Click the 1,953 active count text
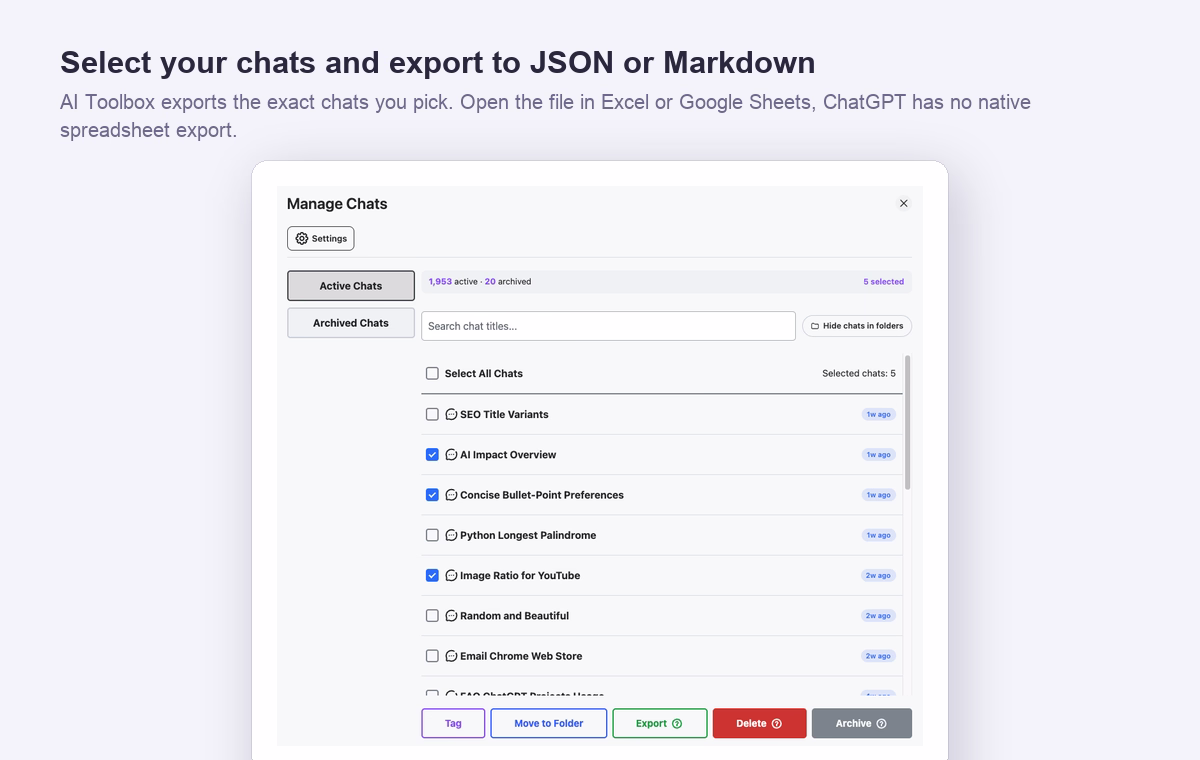 pyautogui.click(x=453, y=282)
